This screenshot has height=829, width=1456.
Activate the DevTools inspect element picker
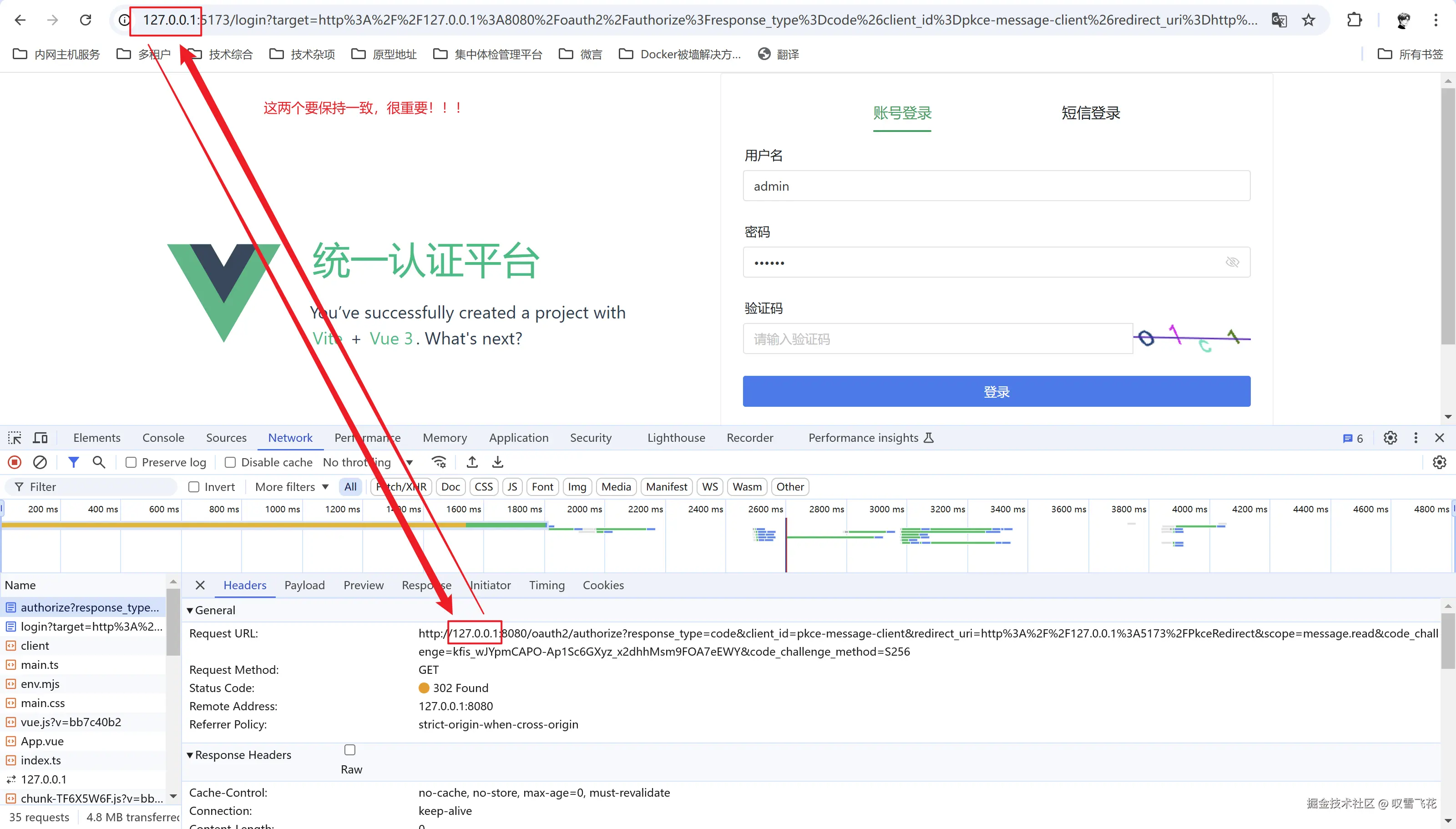tap(15, 438)
